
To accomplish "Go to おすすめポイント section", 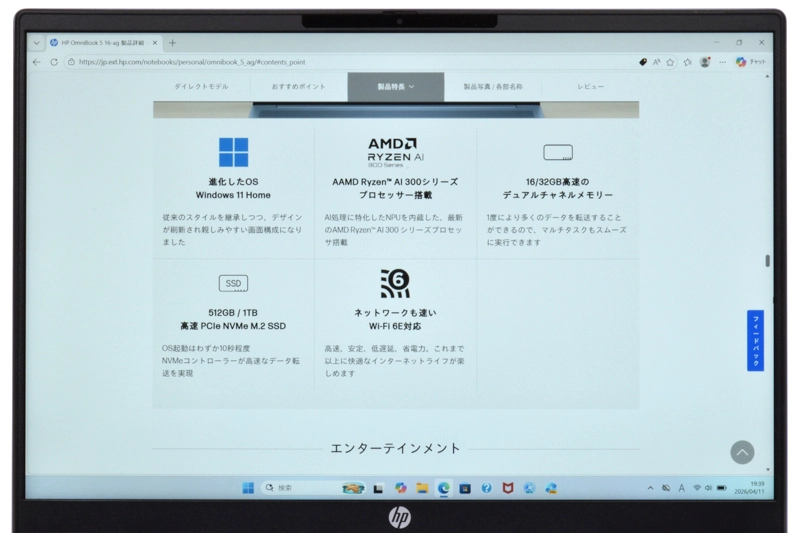I will coord(298,87).
